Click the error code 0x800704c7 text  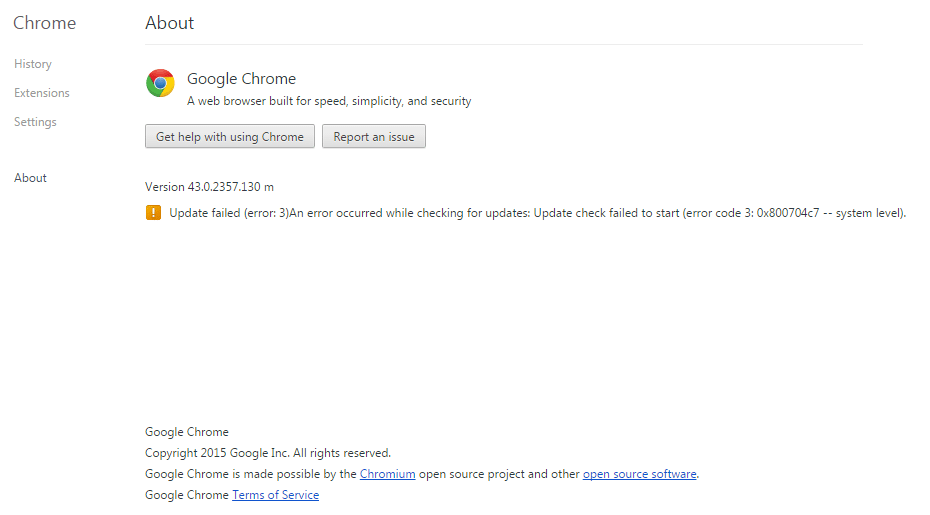tap(788, 213)
